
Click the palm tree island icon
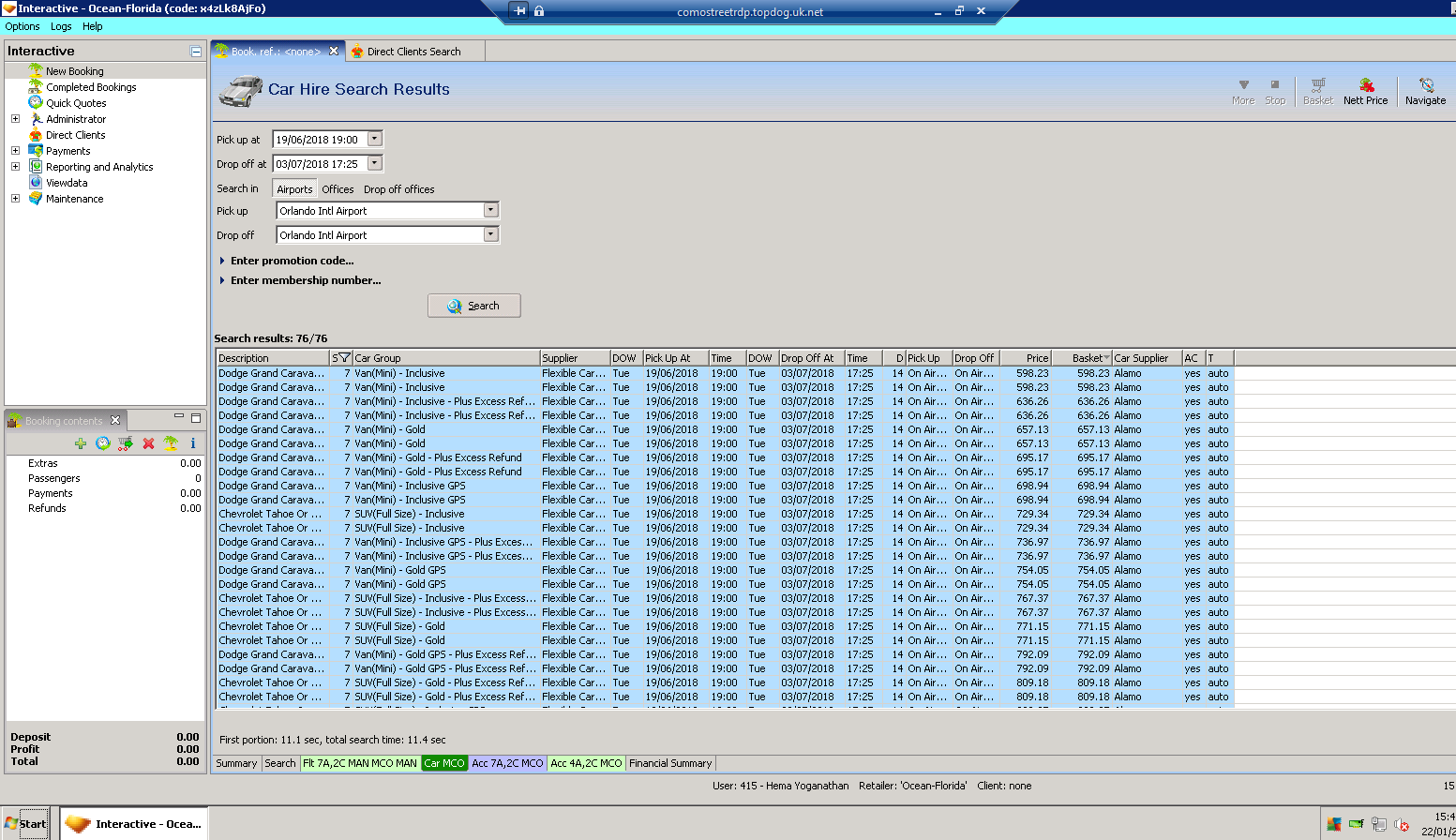click(171, 443)
